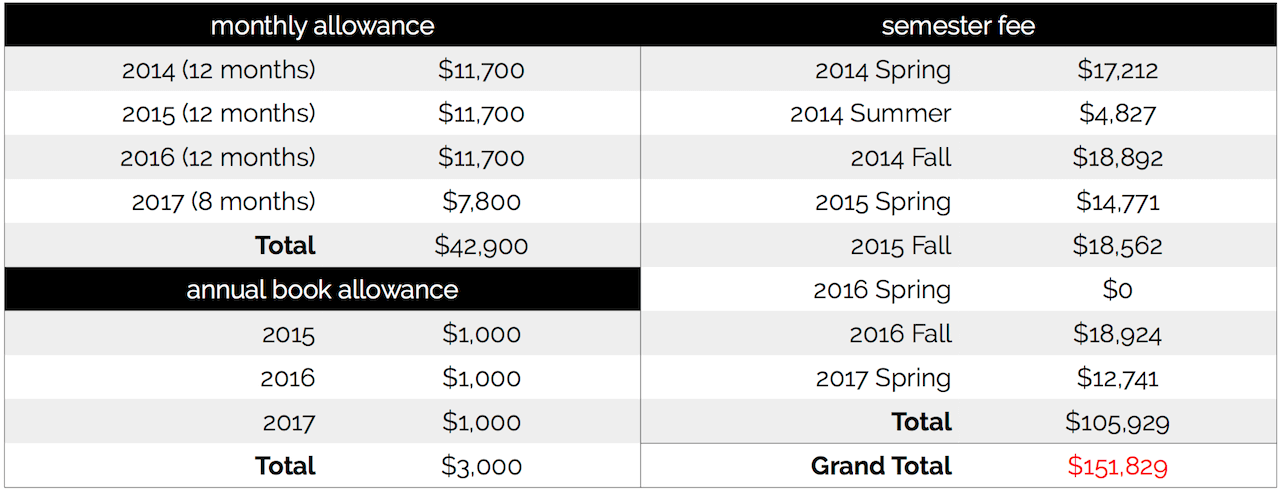Image resolution: width=1280 pixels, height=490 pixels.
Task: Select the $3,000 book allowance total
Action: [481, 466]
